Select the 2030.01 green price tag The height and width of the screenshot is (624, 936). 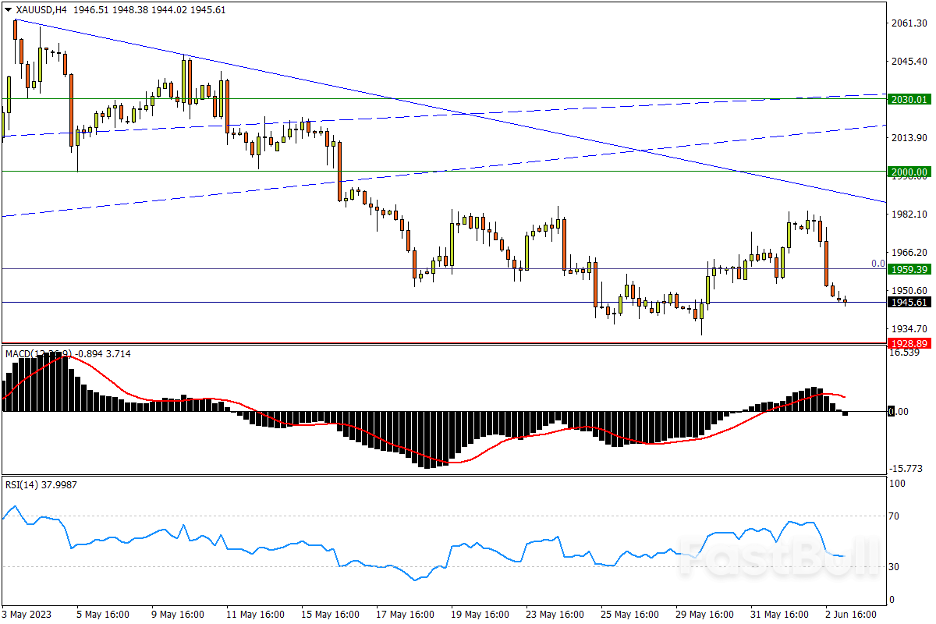pyautogui.click(x=909, y=99)
